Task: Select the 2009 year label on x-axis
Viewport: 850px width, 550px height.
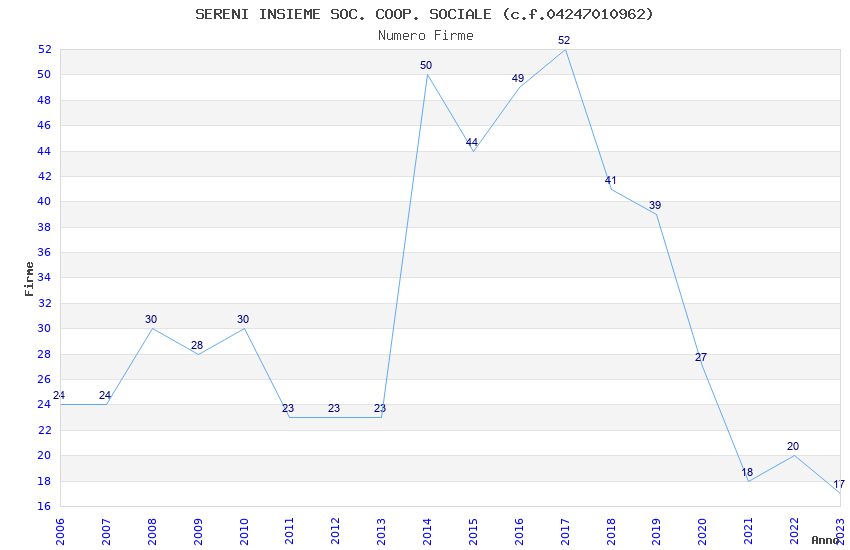Action: [x=198, y=531]
